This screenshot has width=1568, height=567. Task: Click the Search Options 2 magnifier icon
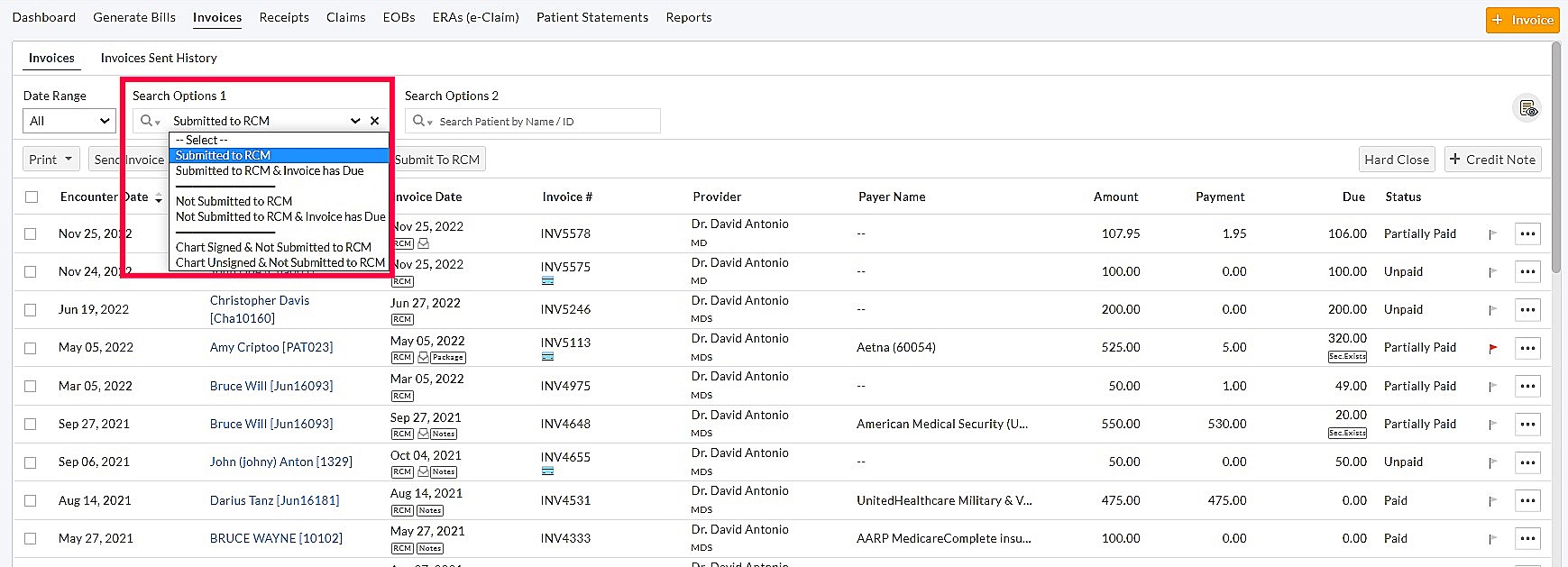pyautogui.click(x=421, y=121)
